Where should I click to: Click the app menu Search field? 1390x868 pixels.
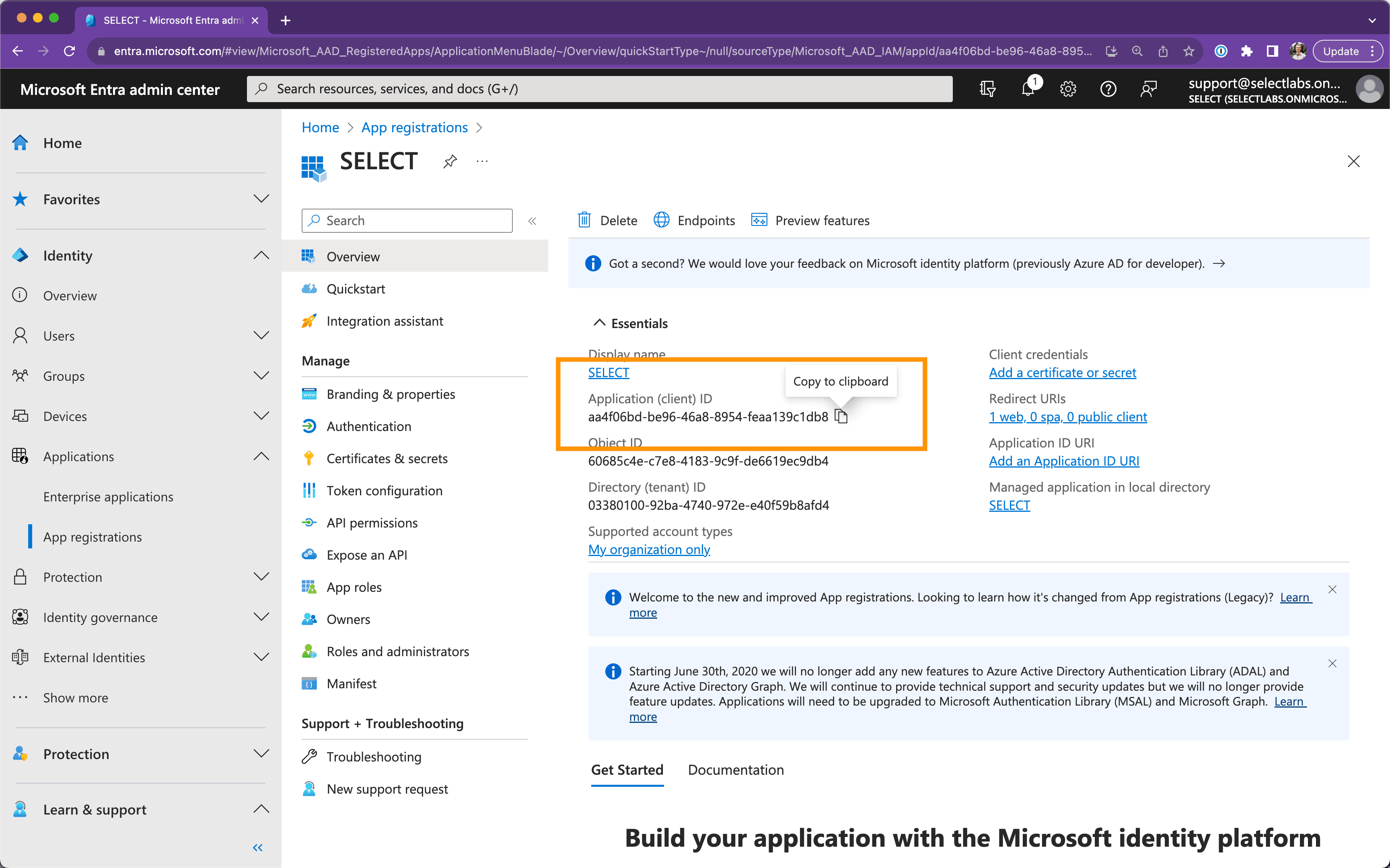pos(407,220)
